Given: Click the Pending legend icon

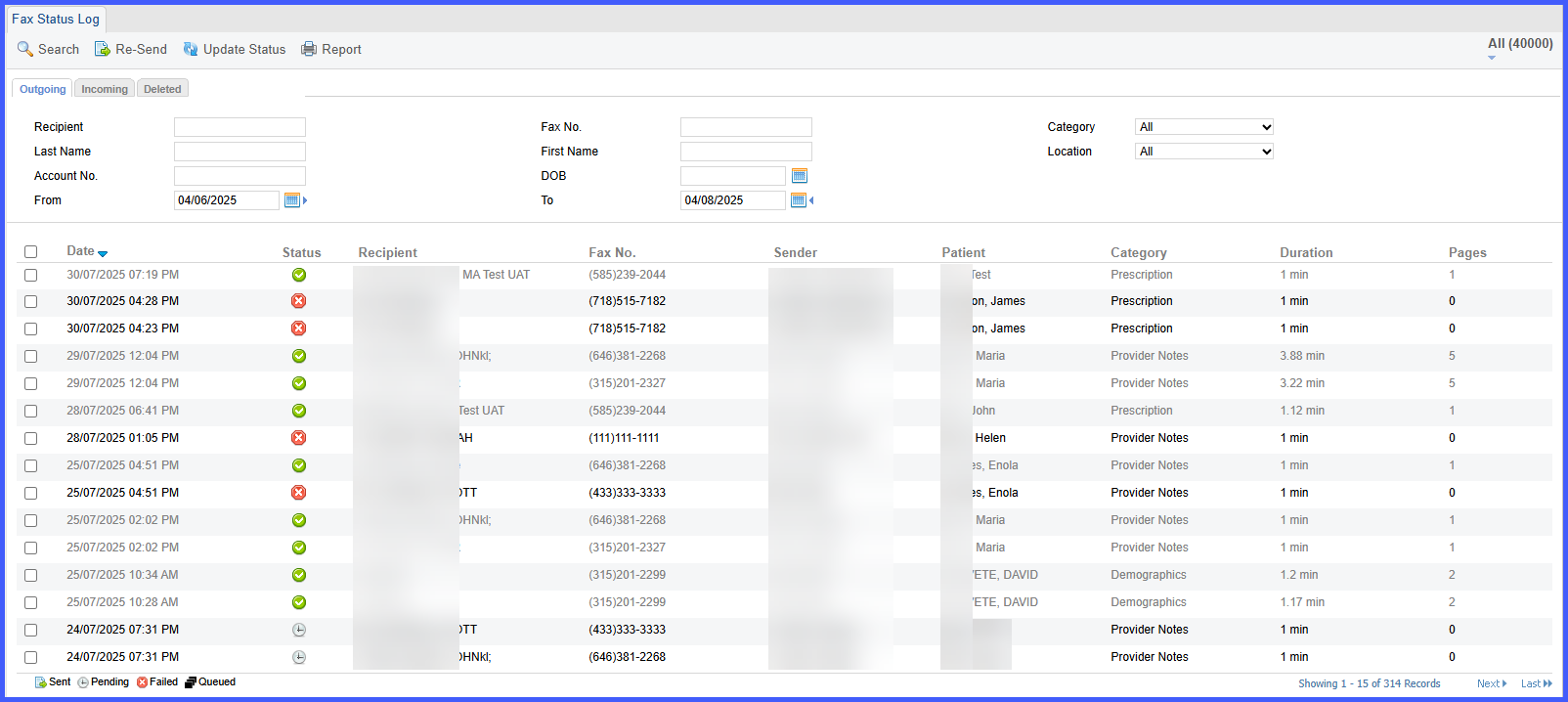Looking at the screenshot, I should coord(83,682).
